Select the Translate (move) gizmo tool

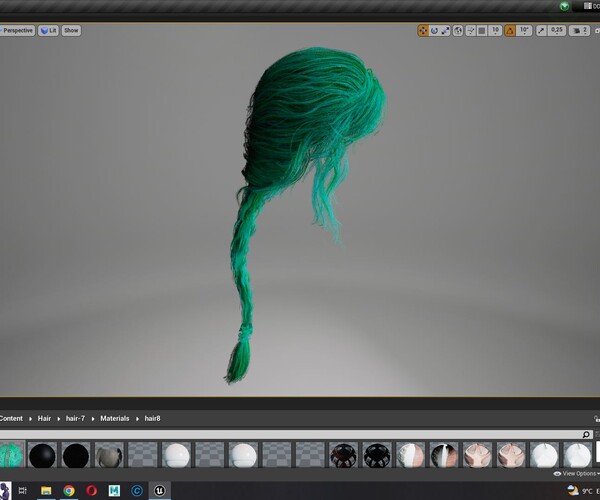(x=423, y=31)
